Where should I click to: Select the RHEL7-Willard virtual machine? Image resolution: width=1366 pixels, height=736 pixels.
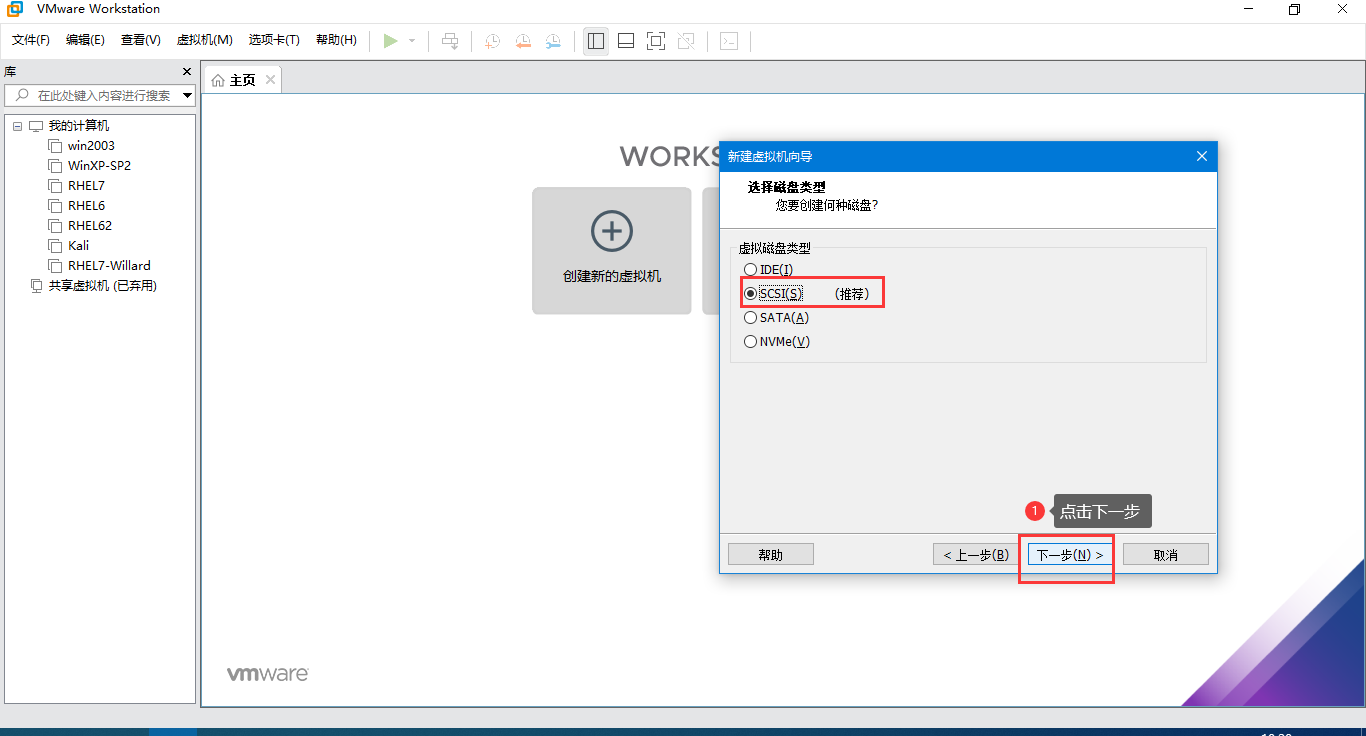[109, 266]
